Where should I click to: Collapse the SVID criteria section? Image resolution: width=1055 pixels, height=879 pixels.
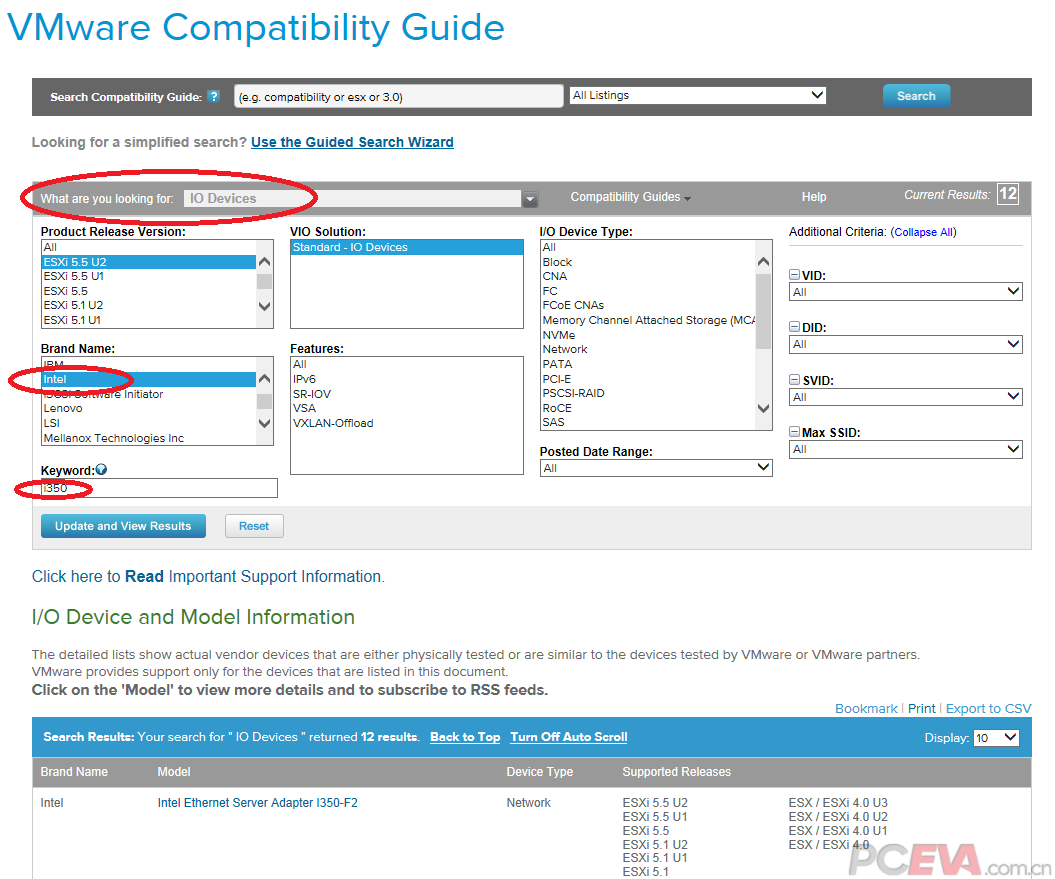click(795, 380)
